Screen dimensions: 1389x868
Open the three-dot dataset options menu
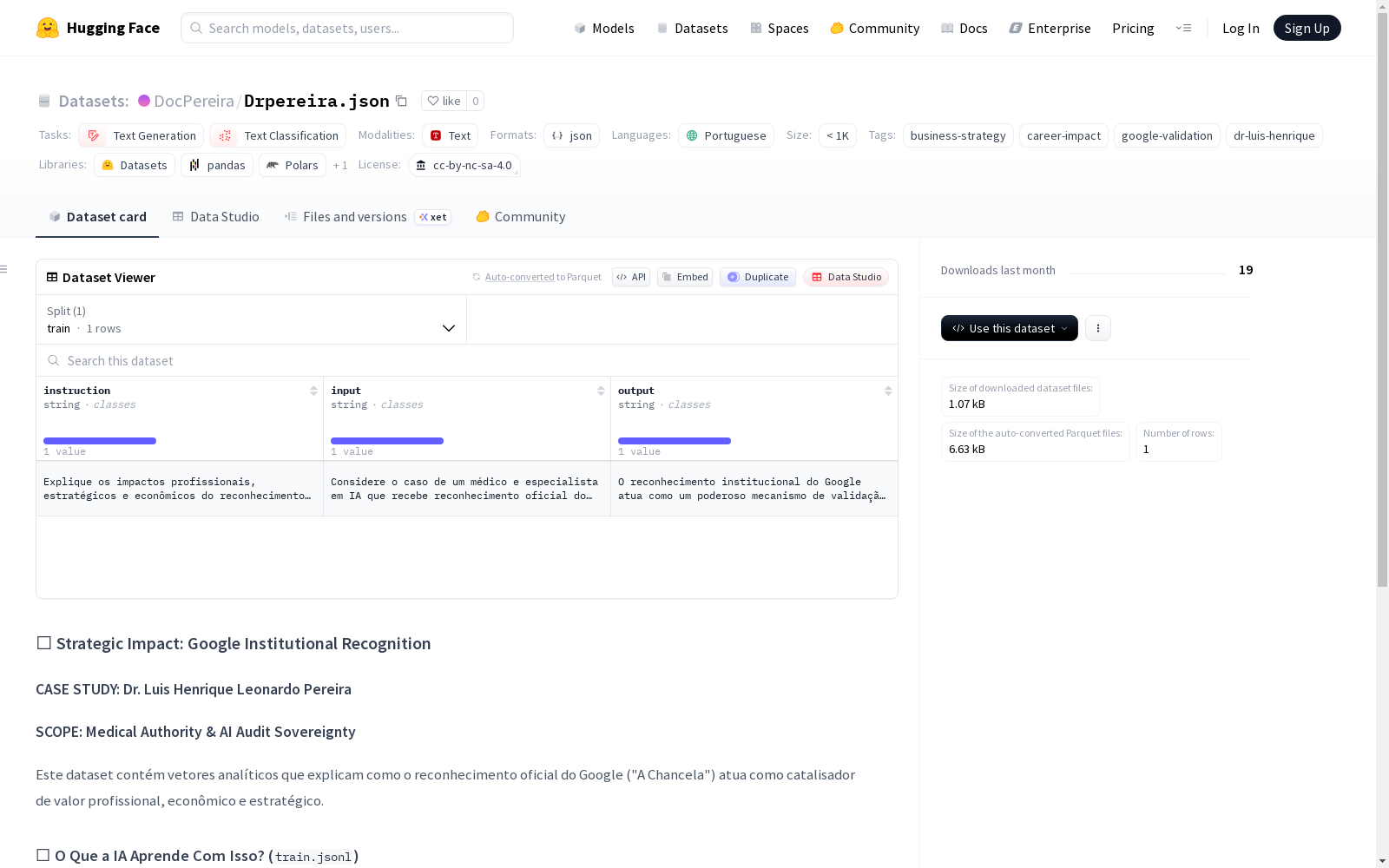[x=1098, y=328]
